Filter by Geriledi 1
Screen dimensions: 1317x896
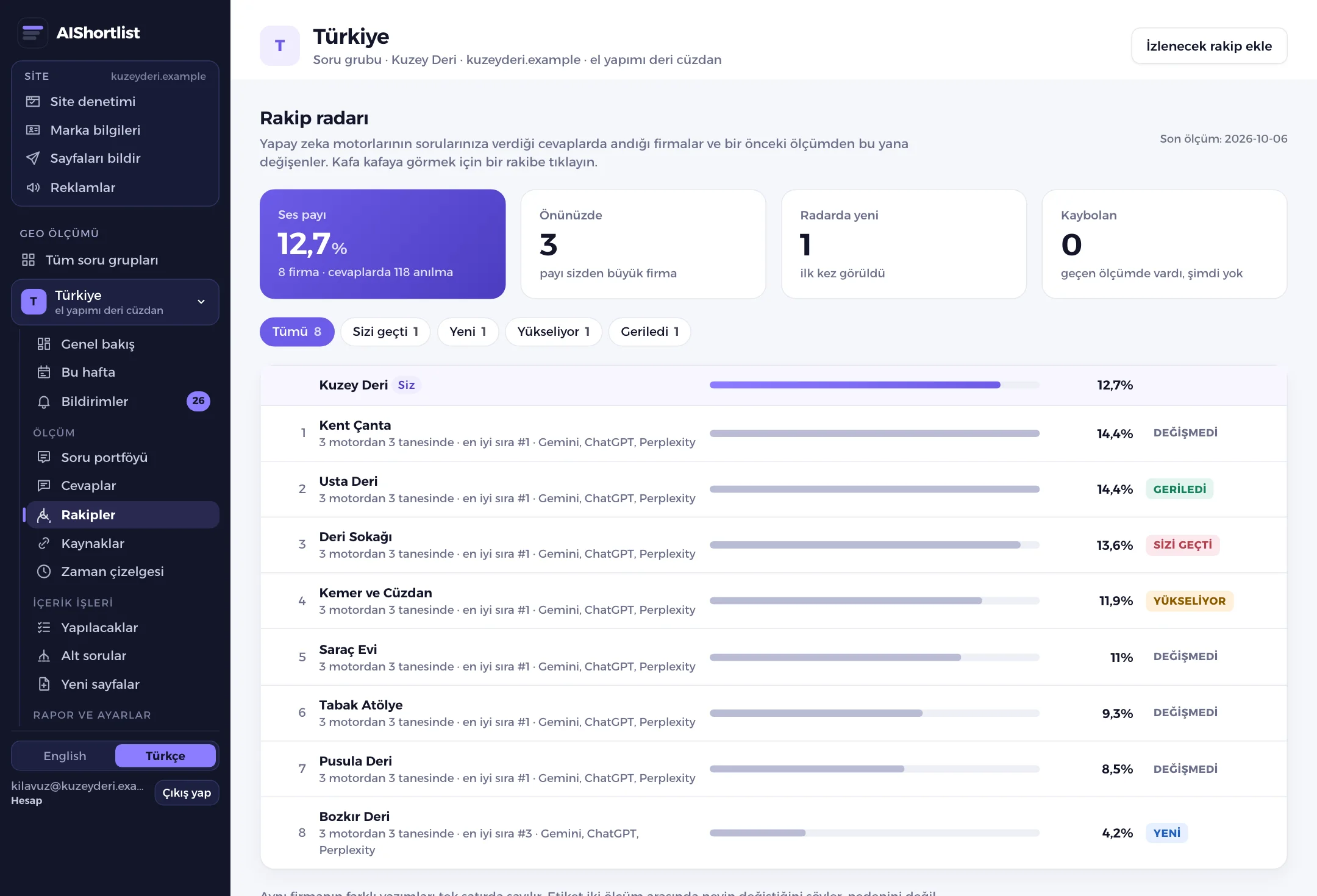650,332
